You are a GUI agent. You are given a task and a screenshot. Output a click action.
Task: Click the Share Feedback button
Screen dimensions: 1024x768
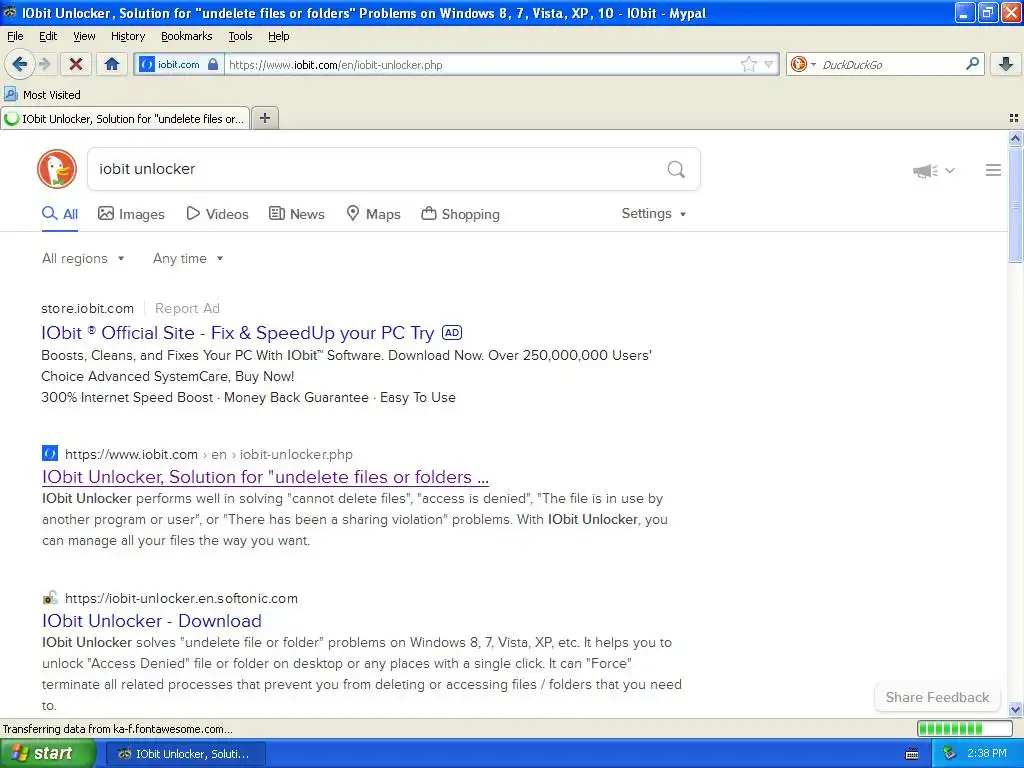[x=937, y=697]
